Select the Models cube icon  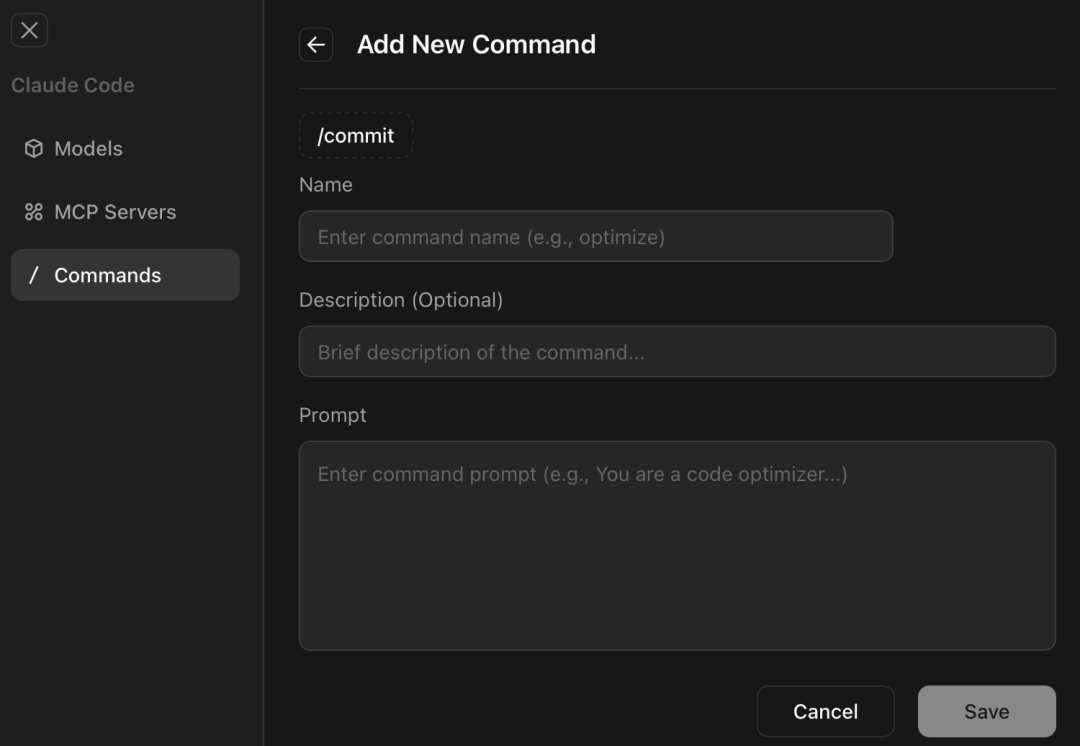33,148
